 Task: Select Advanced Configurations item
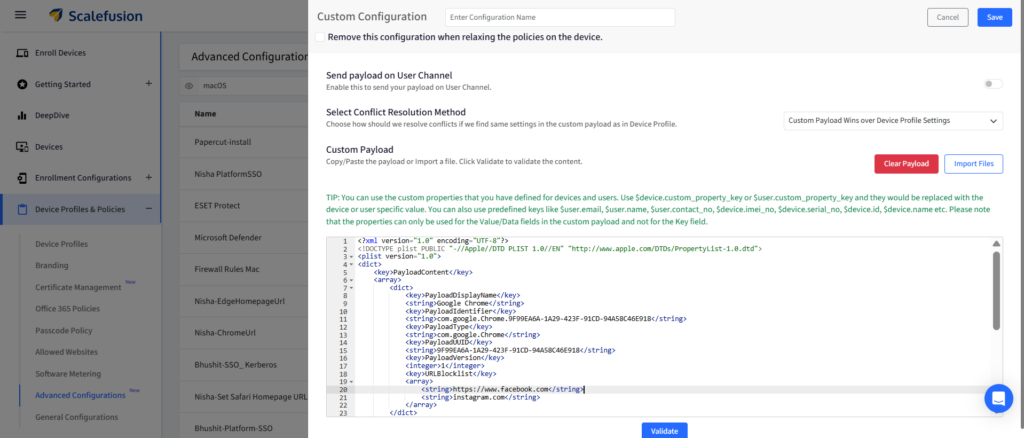click(80, 395)
